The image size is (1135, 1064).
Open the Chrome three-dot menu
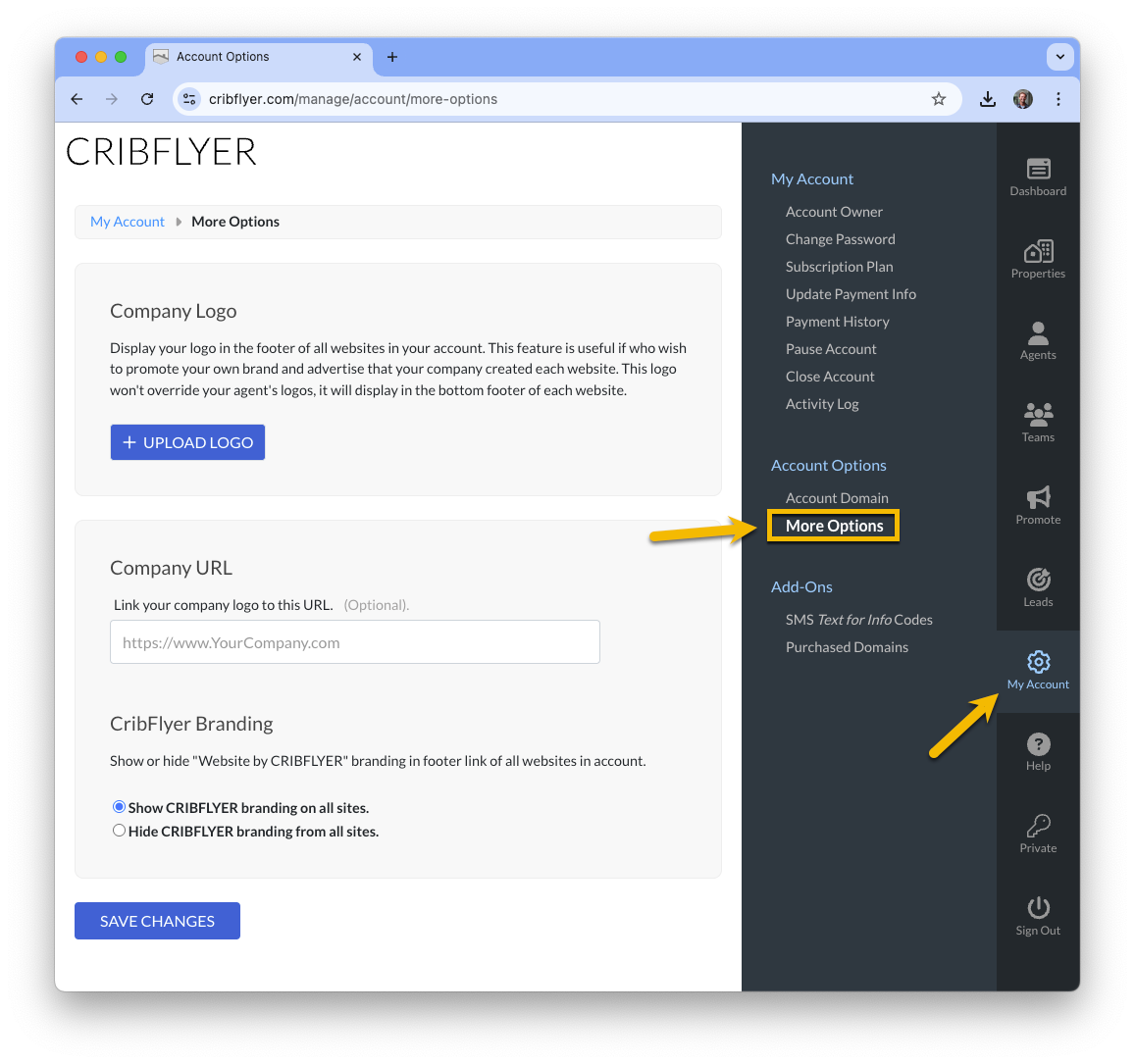[x=1058, y=99]
